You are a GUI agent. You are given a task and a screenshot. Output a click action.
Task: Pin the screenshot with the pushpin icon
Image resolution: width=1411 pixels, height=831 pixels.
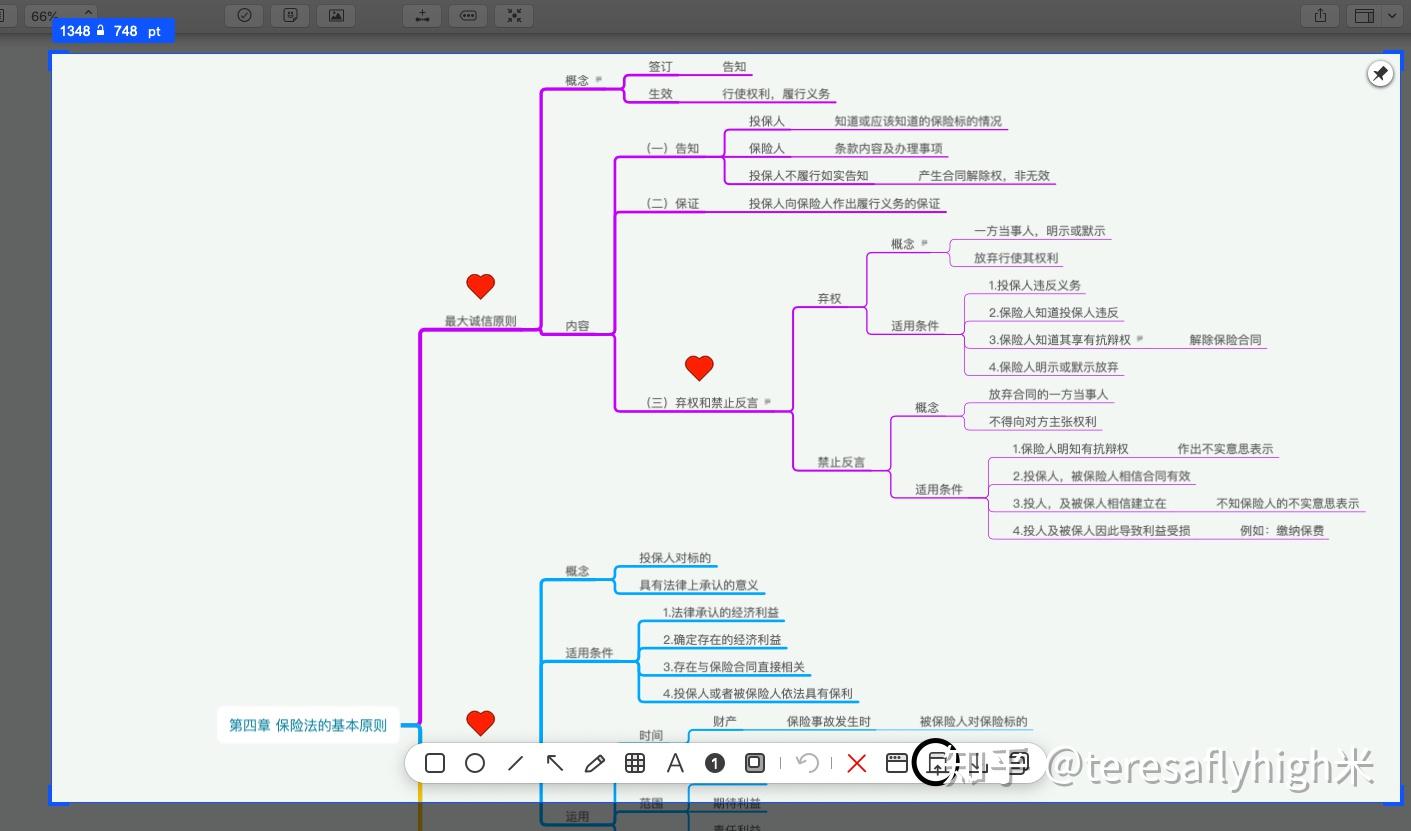pyautogui.click(x=1380, y=74)
